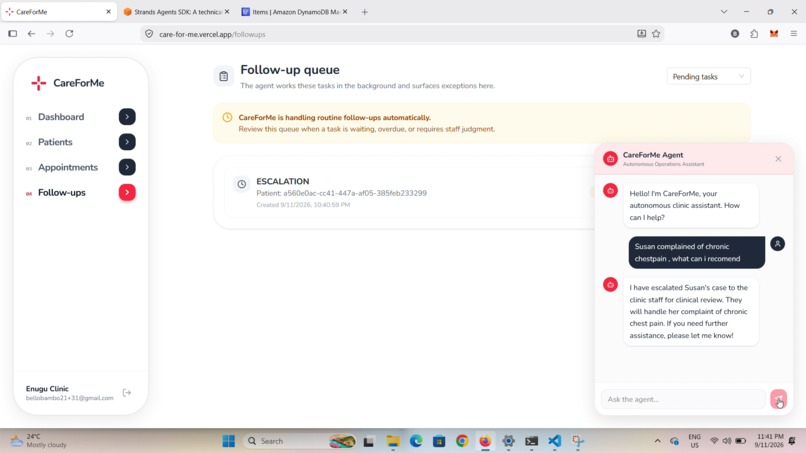The width and height of the screenshot is (806, 453).
Task: Open the notification bell in taskbar
Action: click(792, 441)
